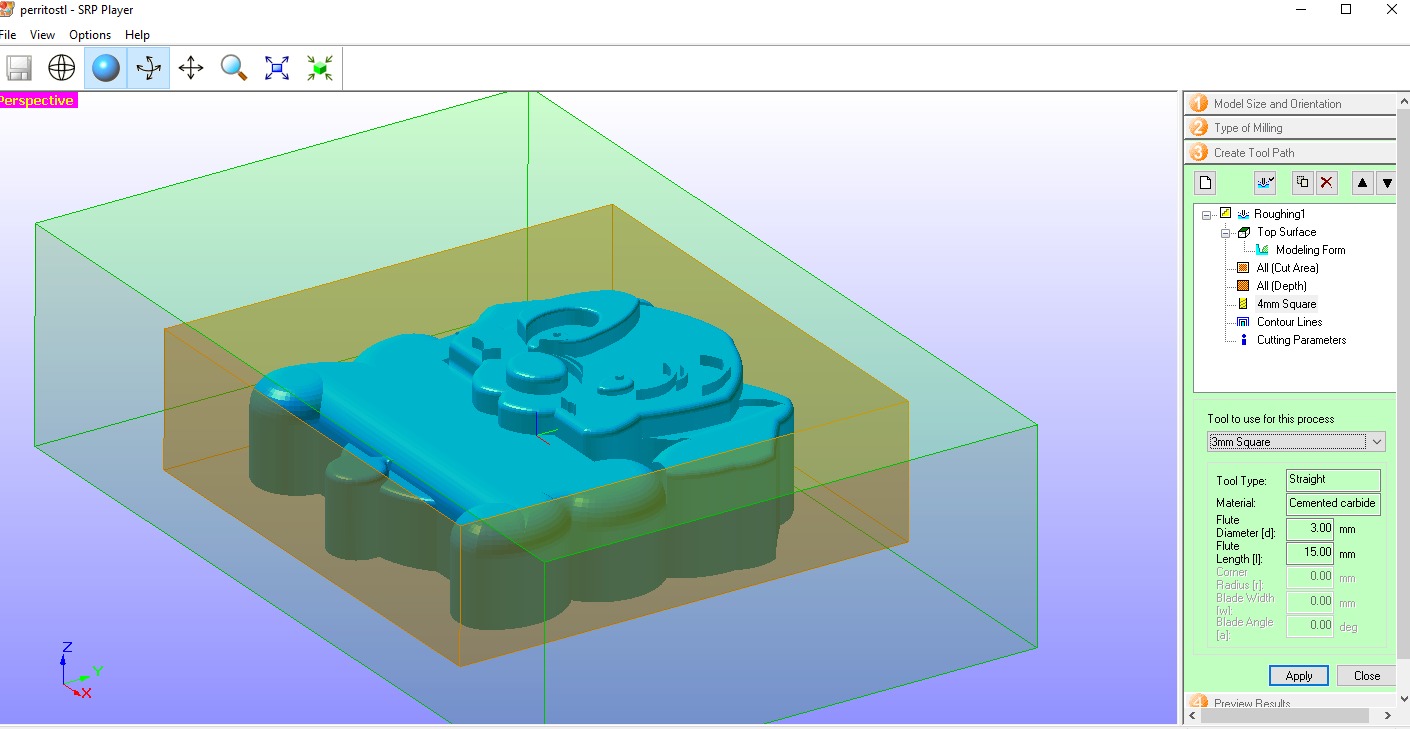
Task: Create a new process with blank page icon
Action: tap(1206, 182)
